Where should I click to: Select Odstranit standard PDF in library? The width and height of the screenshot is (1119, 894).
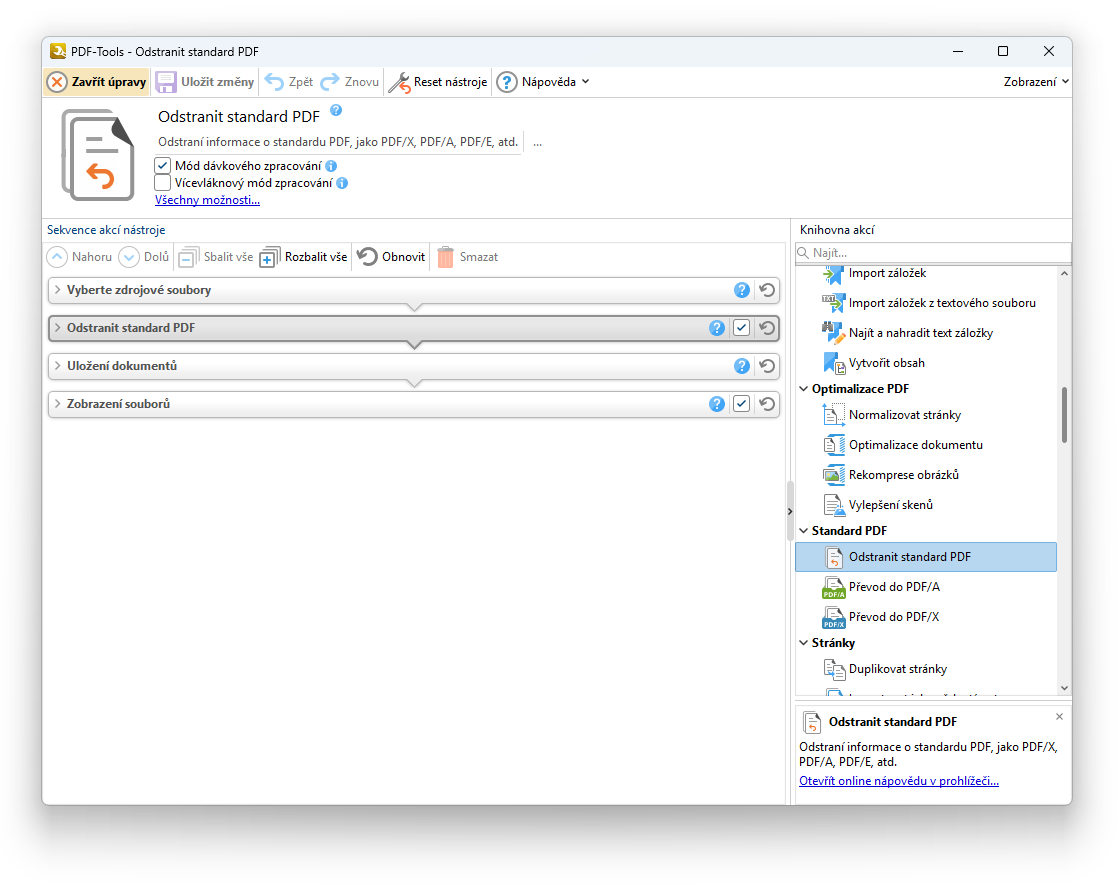click(x=926, y=557)
